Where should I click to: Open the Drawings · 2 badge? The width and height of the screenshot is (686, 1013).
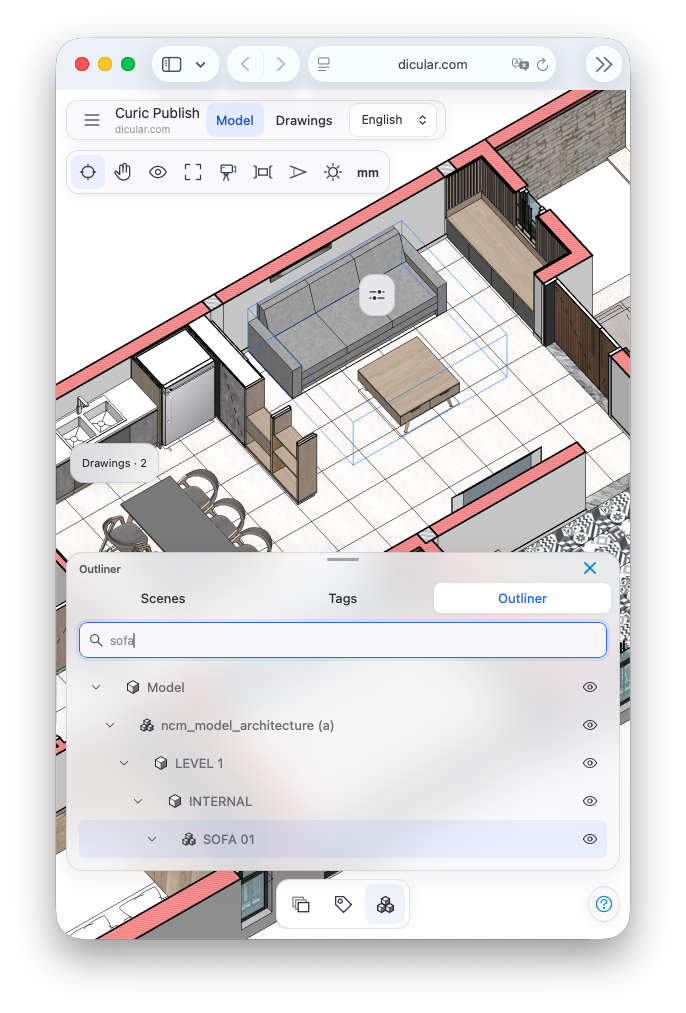(114, 463)
